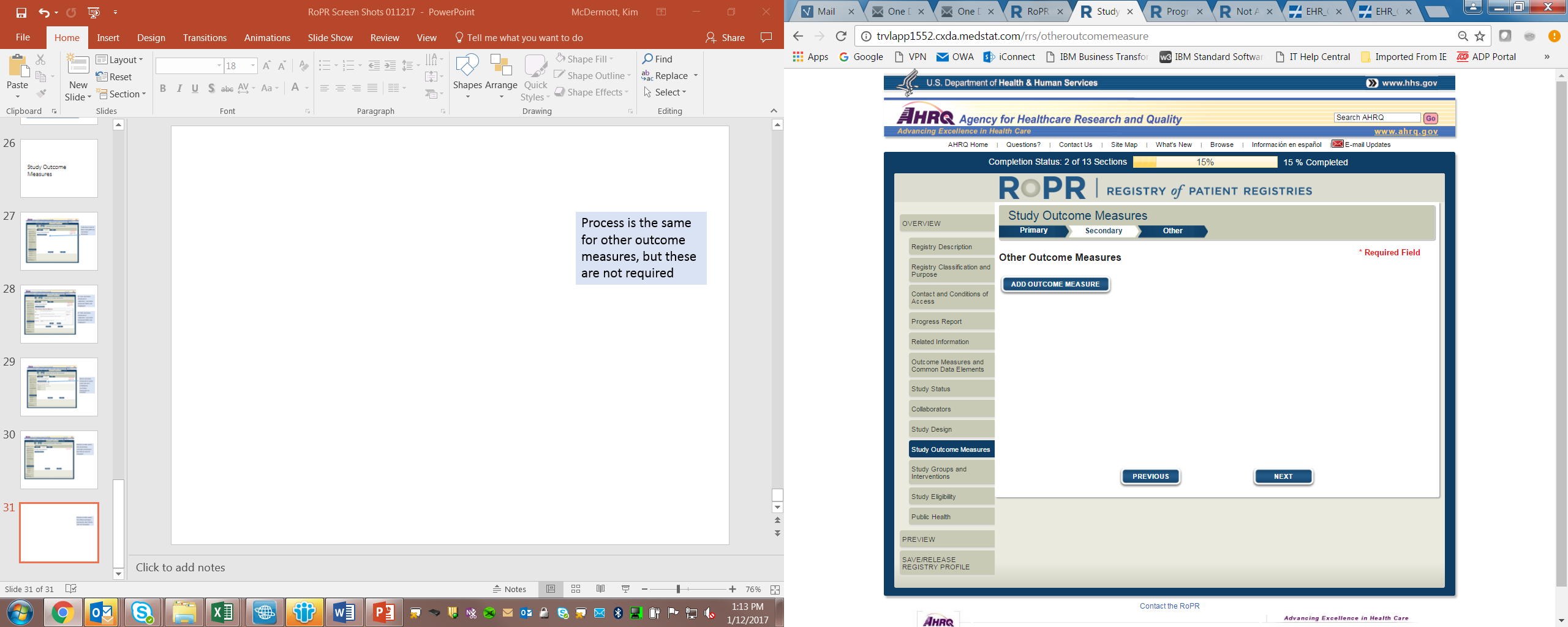This screenshot has width=1568, height=627.
Task: Align text to the left
Action: (325, 88)
